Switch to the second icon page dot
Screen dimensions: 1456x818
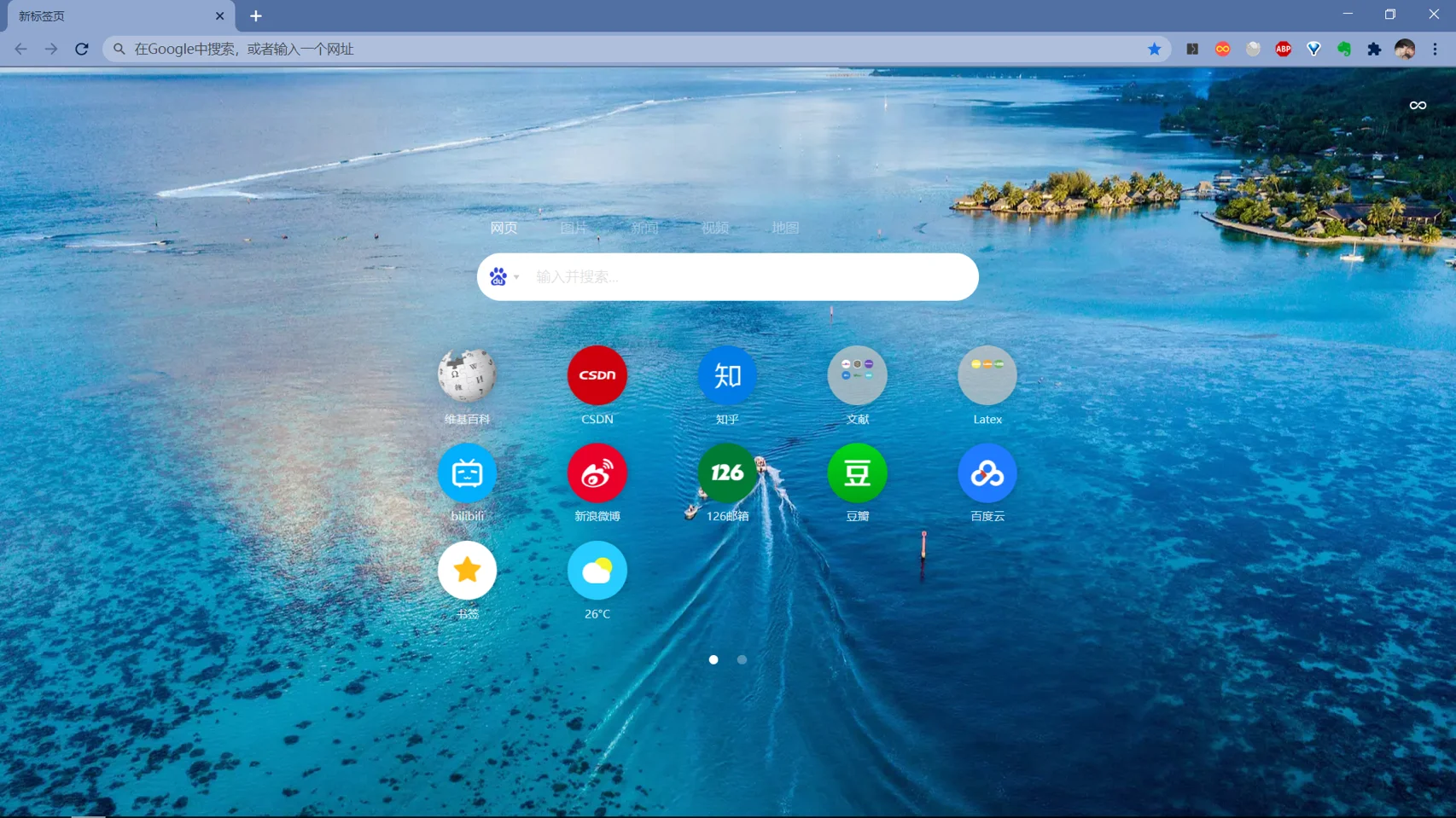coord(742,659)
